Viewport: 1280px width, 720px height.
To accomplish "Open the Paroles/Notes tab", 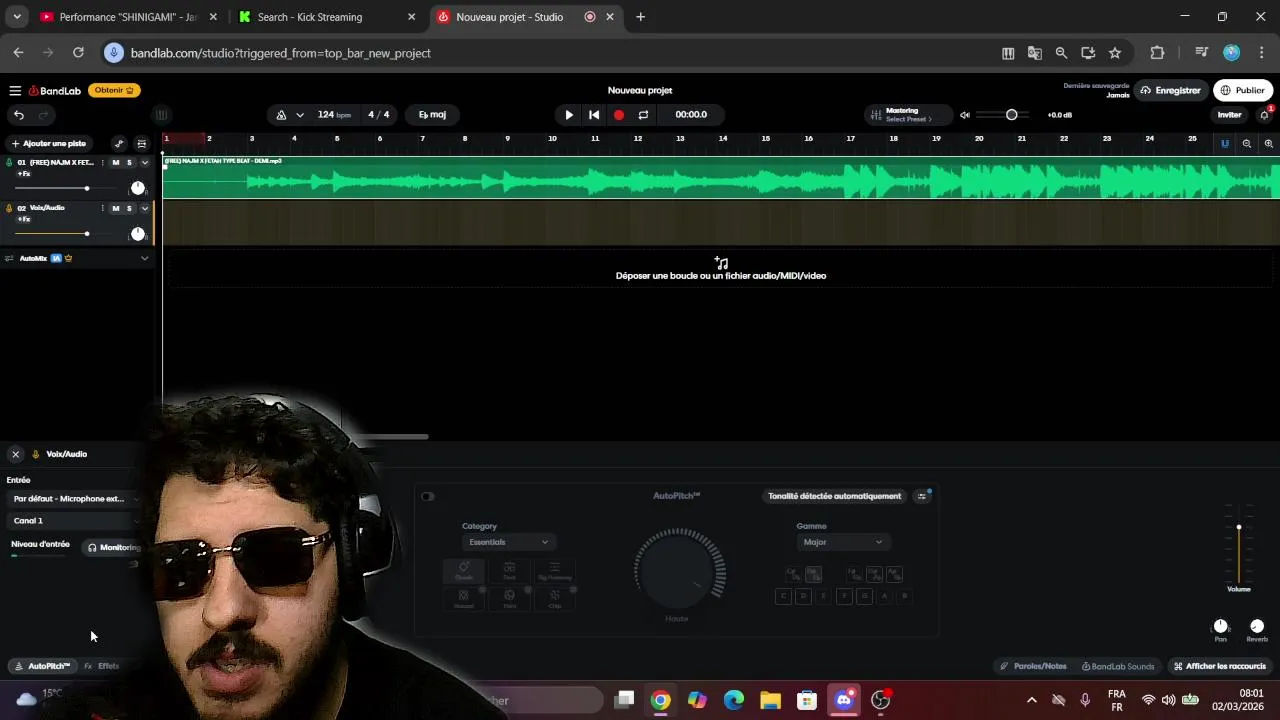I will point(1033,666).
